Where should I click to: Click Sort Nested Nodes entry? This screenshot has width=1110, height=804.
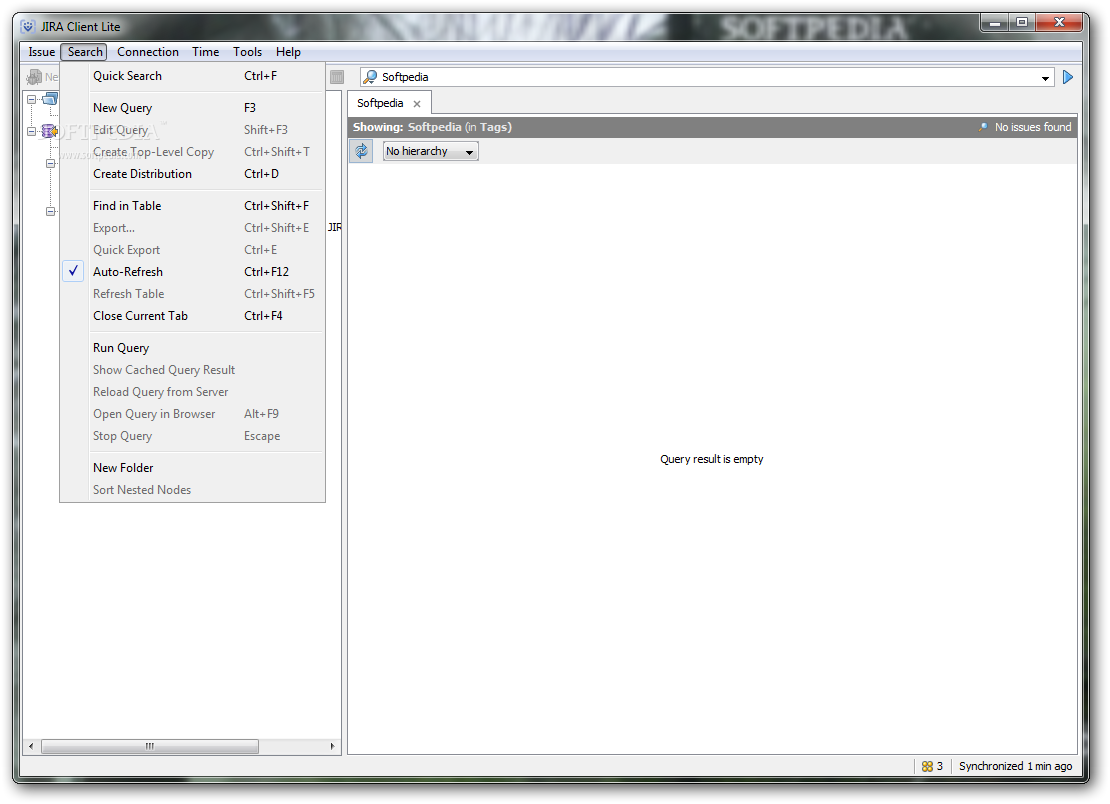(193, 490)
